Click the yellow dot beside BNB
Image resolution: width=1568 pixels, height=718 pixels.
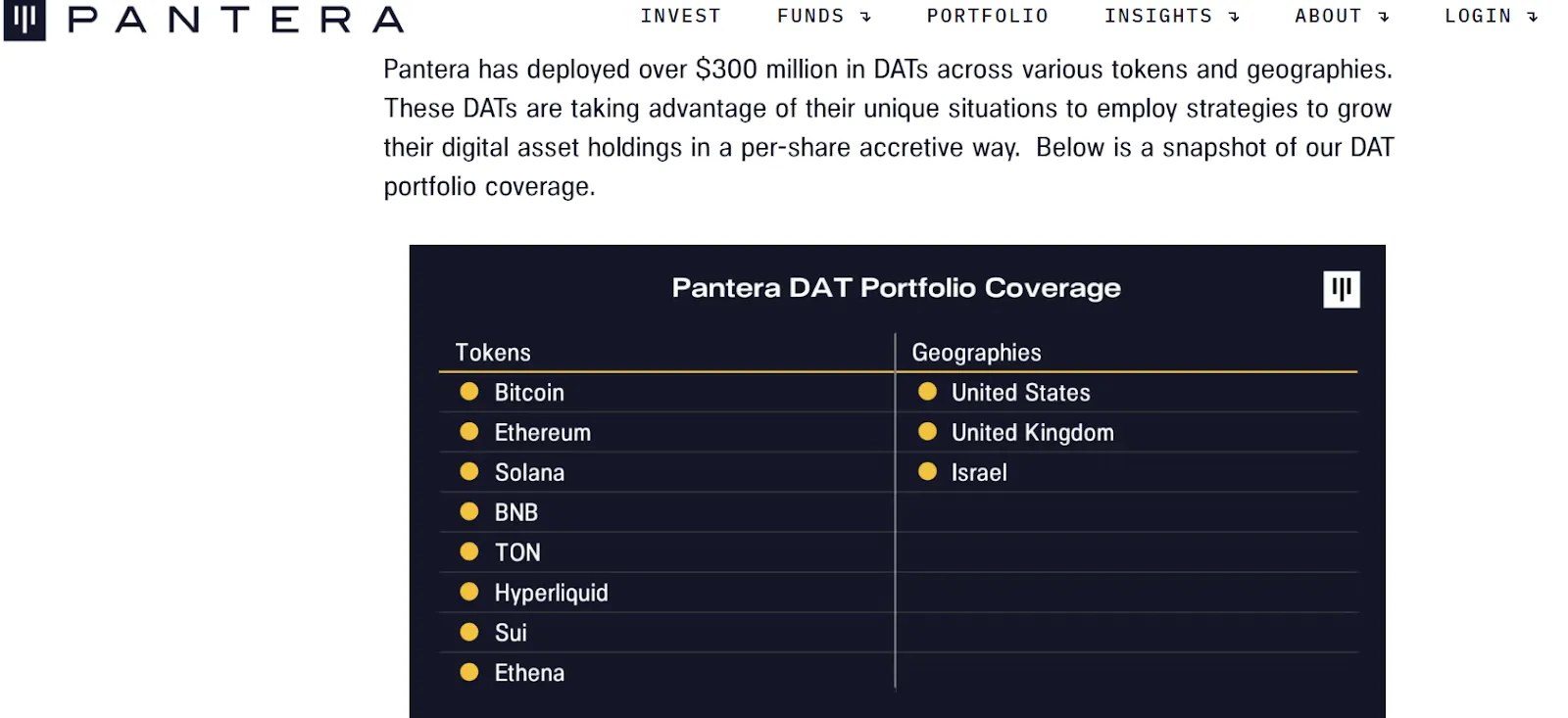pos(469,511)
